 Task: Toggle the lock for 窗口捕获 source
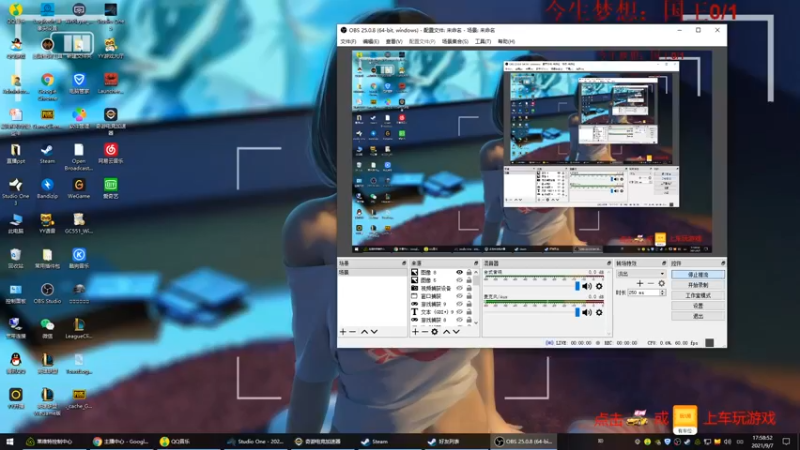pyautogui.click(x=469, y=296)
